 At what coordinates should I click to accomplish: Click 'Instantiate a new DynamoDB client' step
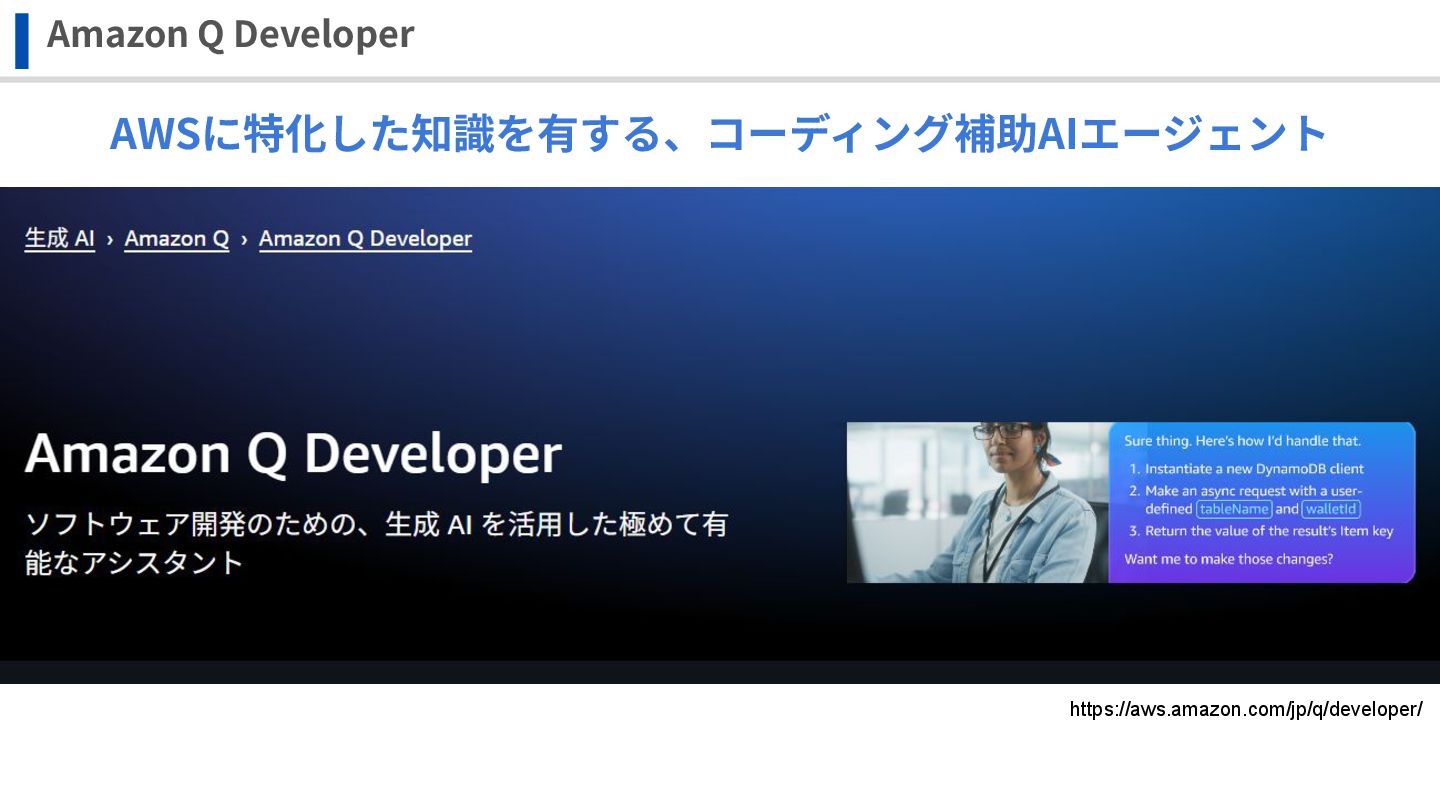pos(1254,468)
